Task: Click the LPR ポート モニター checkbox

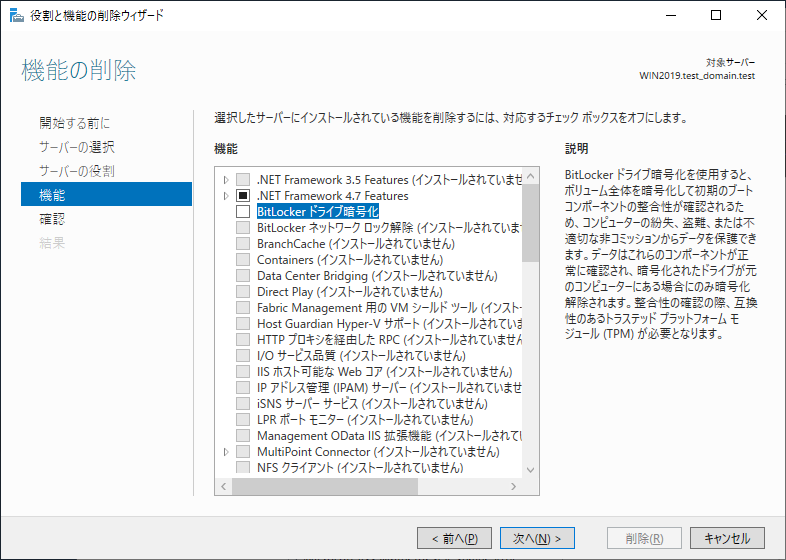Action: (243, 420)
